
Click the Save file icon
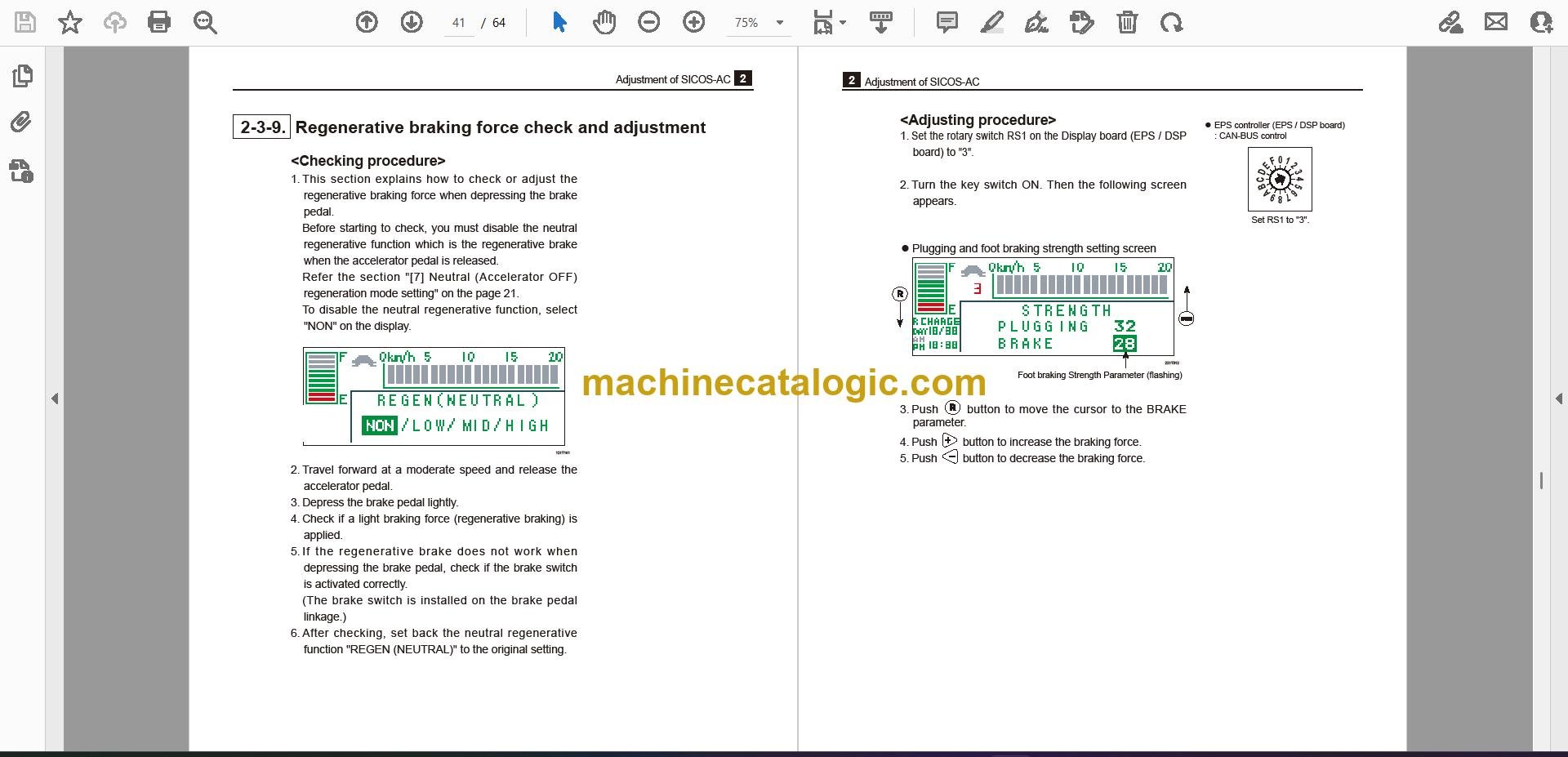pyautogui.click(x=25, y=22)
